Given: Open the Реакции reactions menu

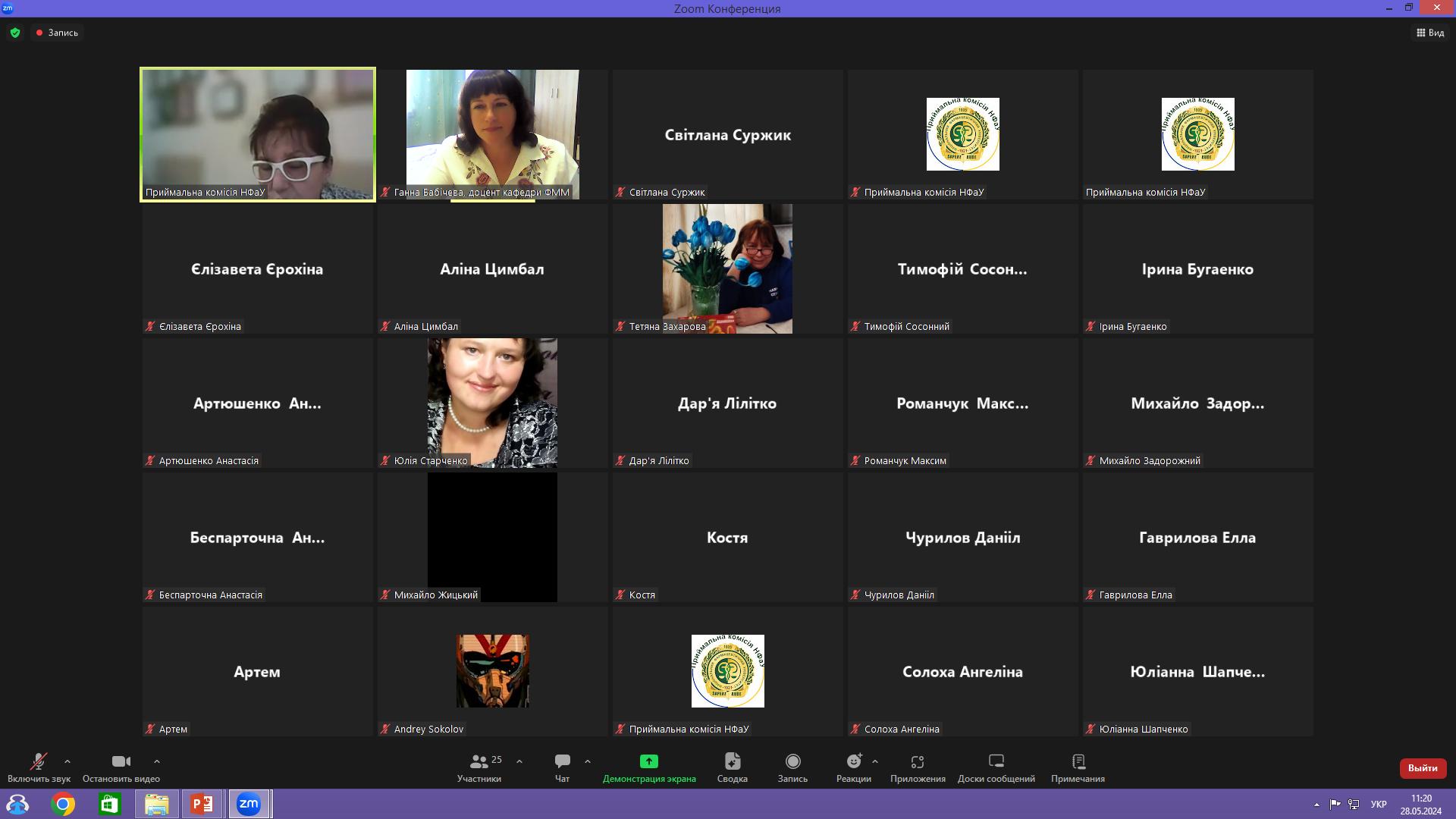Looking at the screenshot, I should click(854, 767).
